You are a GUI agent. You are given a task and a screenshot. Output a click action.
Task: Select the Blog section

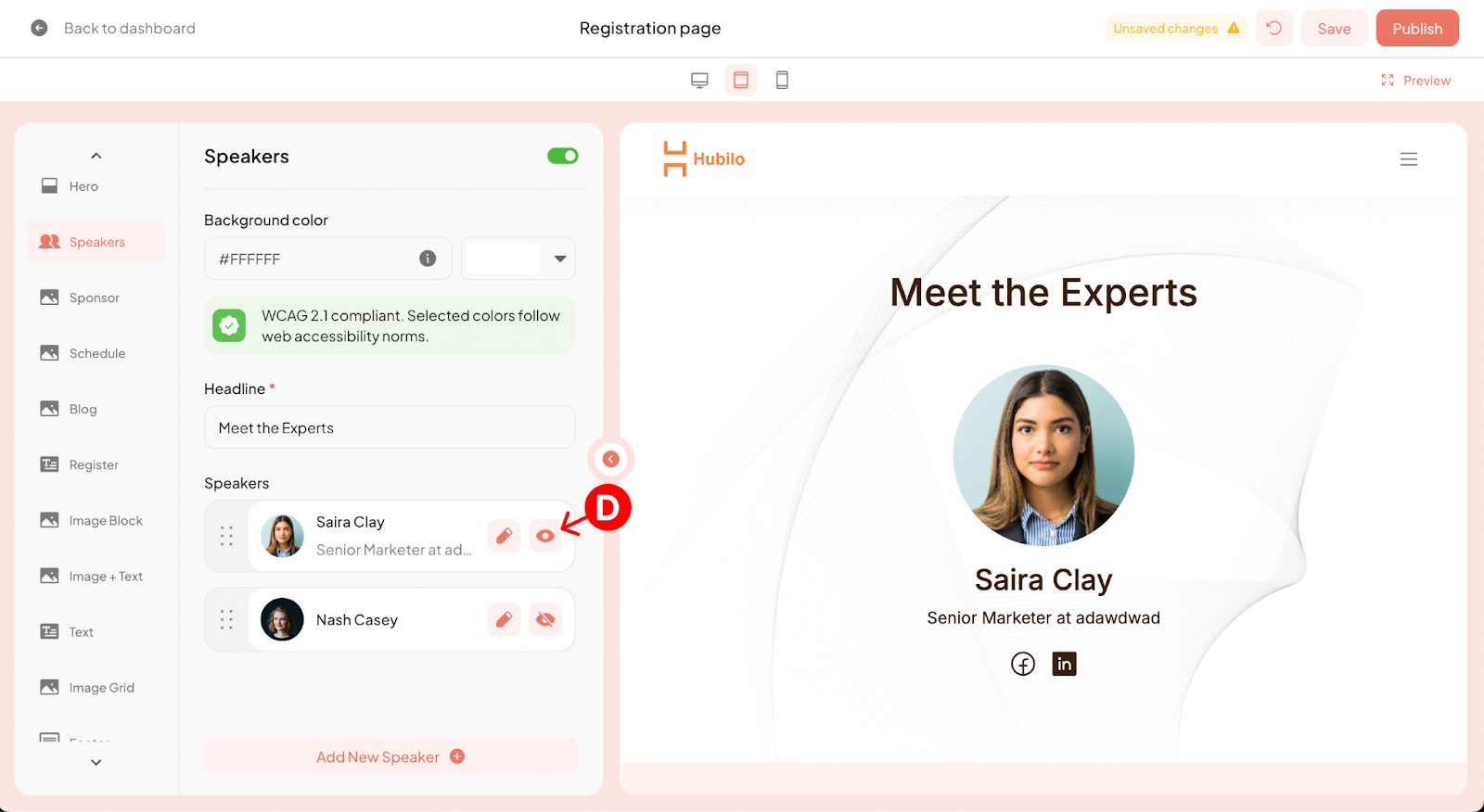[96, 409]
